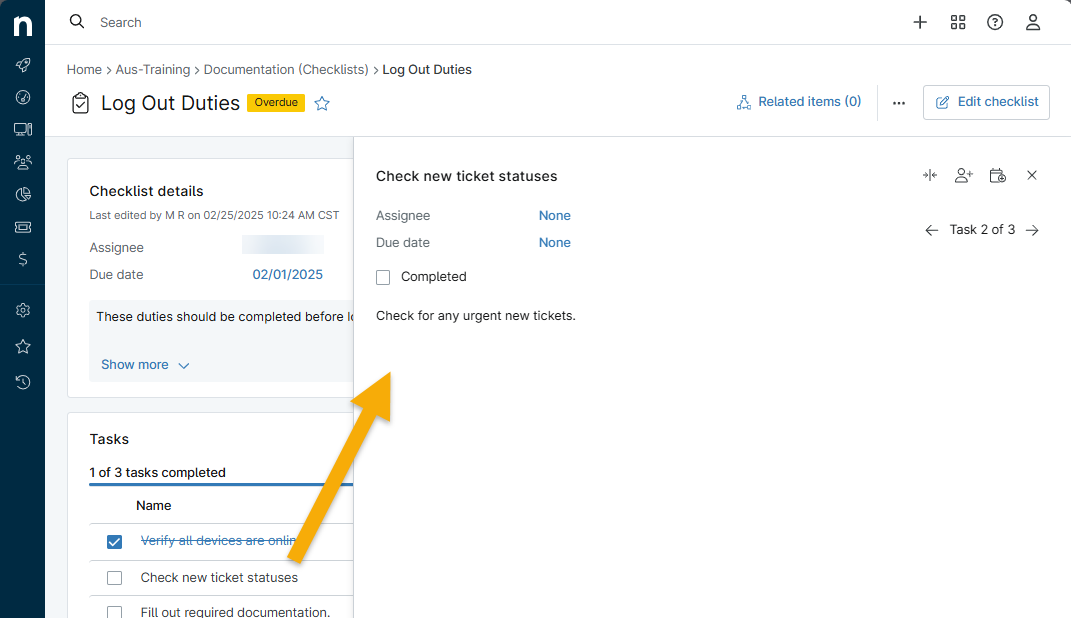This screenshot has width=1071, height=618.
Task: Navigate to Aus-Training in breadcrumb
Action: click(152, 70)
